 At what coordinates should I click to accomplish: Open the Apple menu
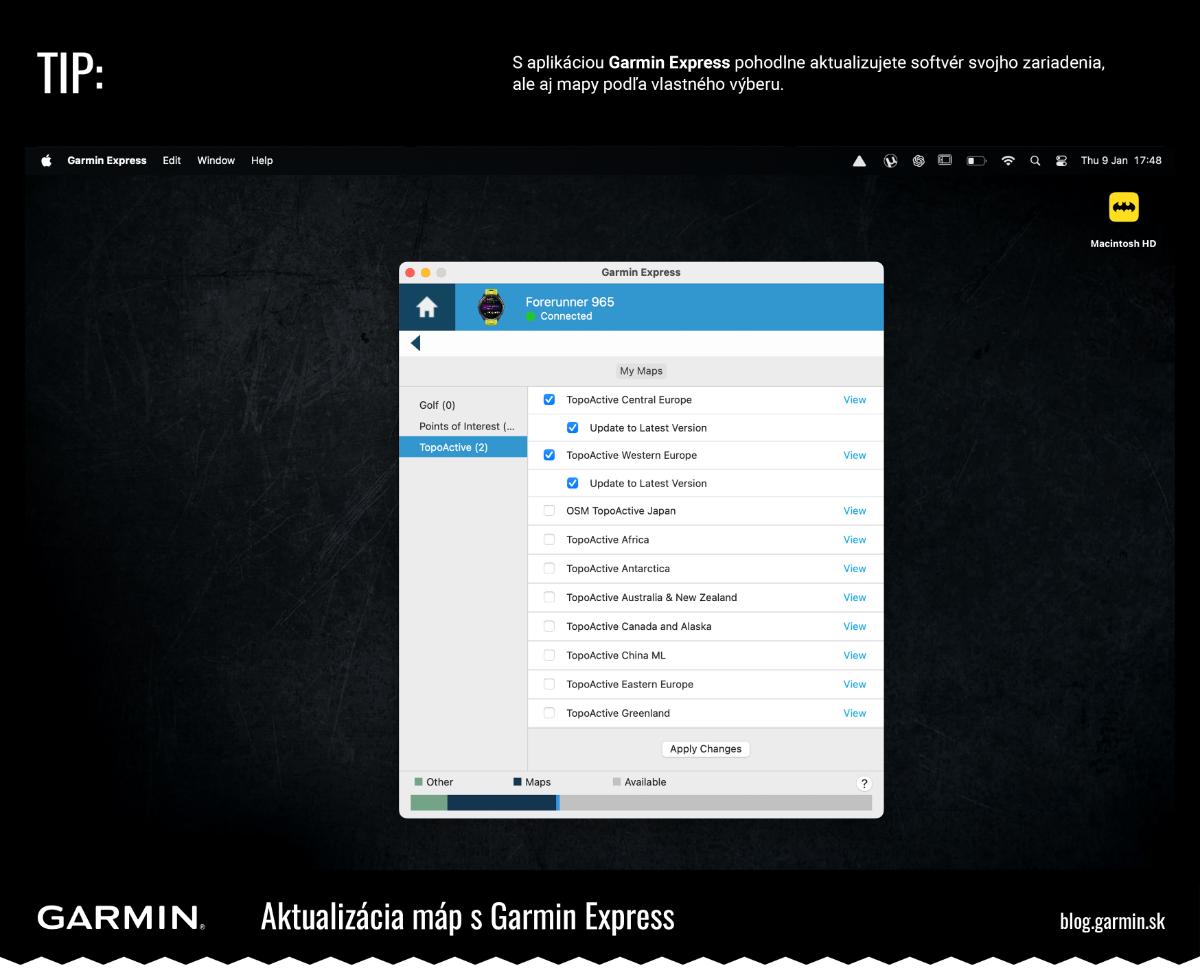[46, 160]
